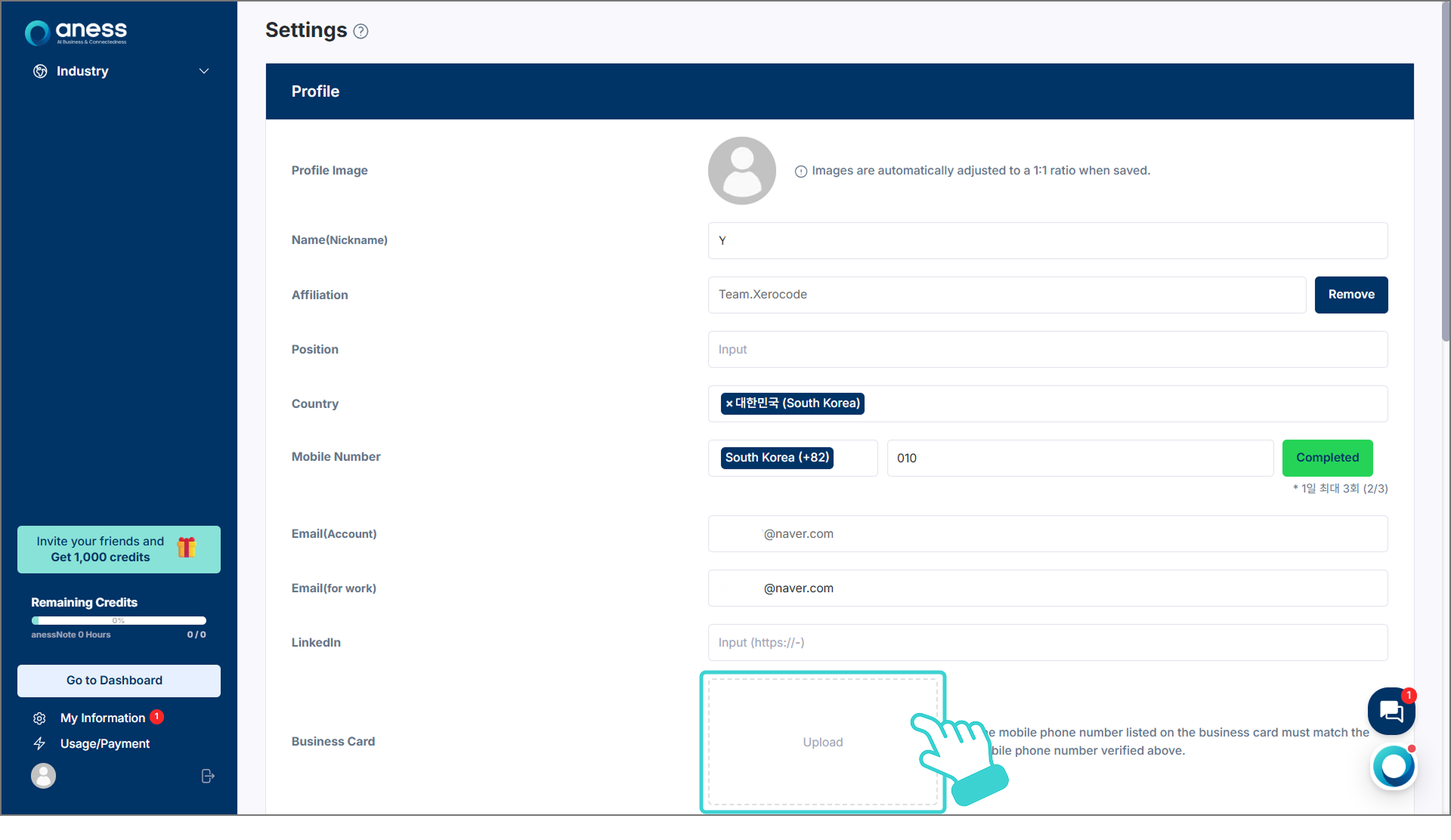Image resolution: width=1451 pixels, height=840 pixels.
Task: Open My Information menu item
Action: click(103, 718)
